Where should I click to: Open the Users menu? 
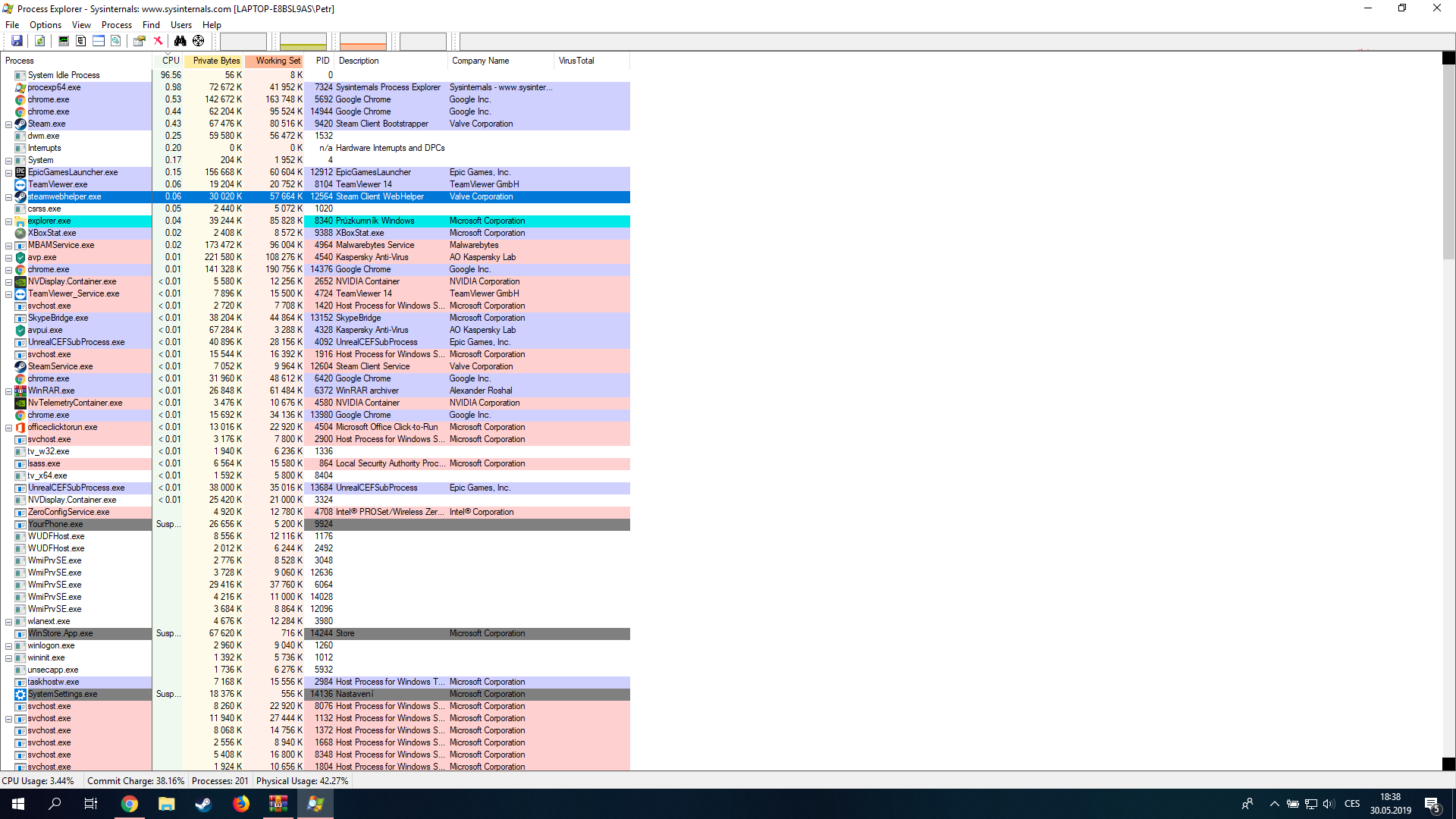[181, 25]
